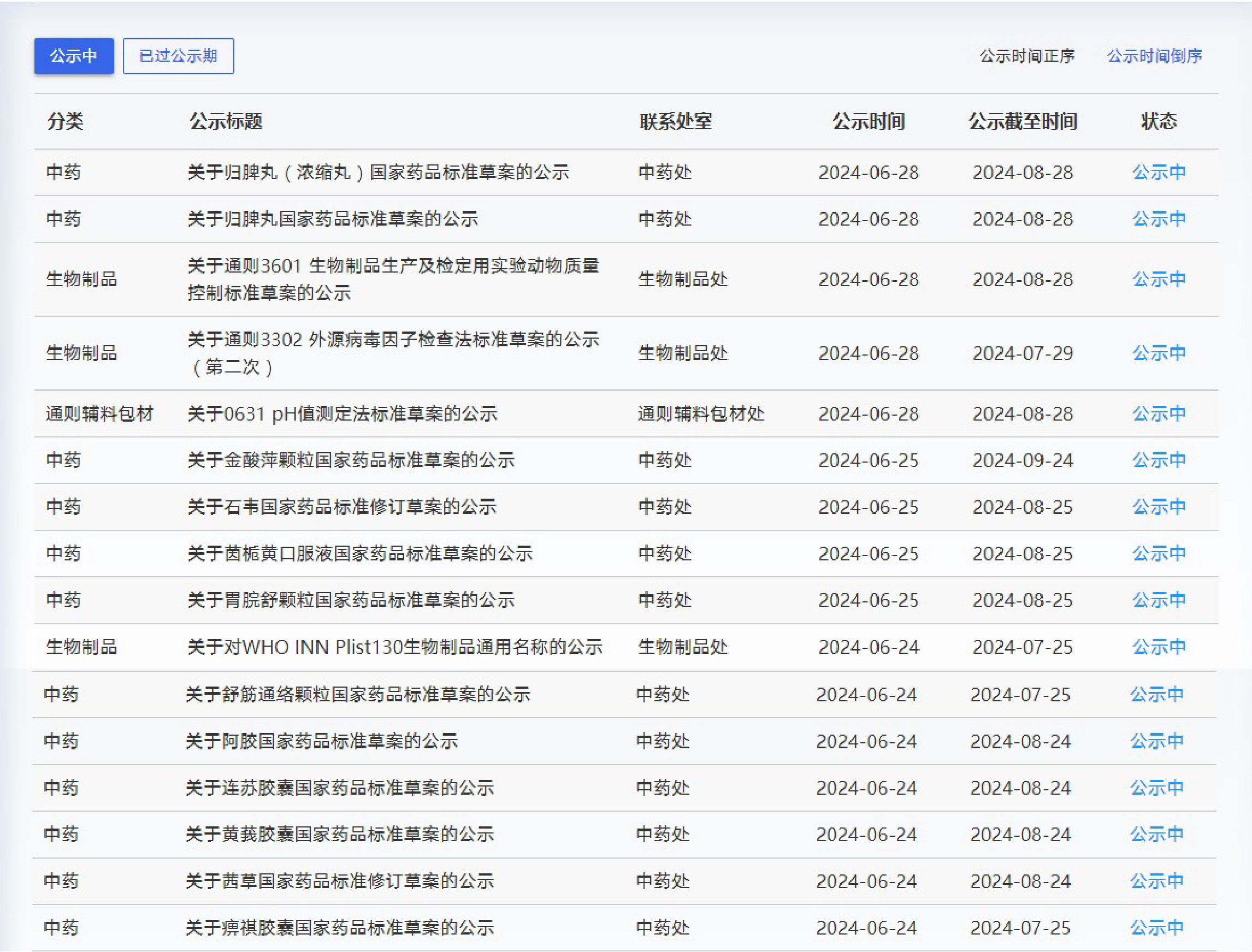Open 关于茜草国家药品标准修订草案的公示

[340, 880]
